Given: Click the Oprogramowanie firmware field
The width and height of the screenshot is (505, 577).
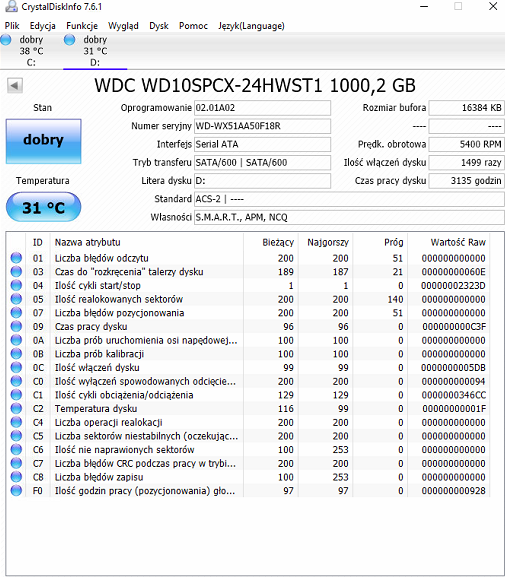Looking at the screenshot, I should pos(262,108).
